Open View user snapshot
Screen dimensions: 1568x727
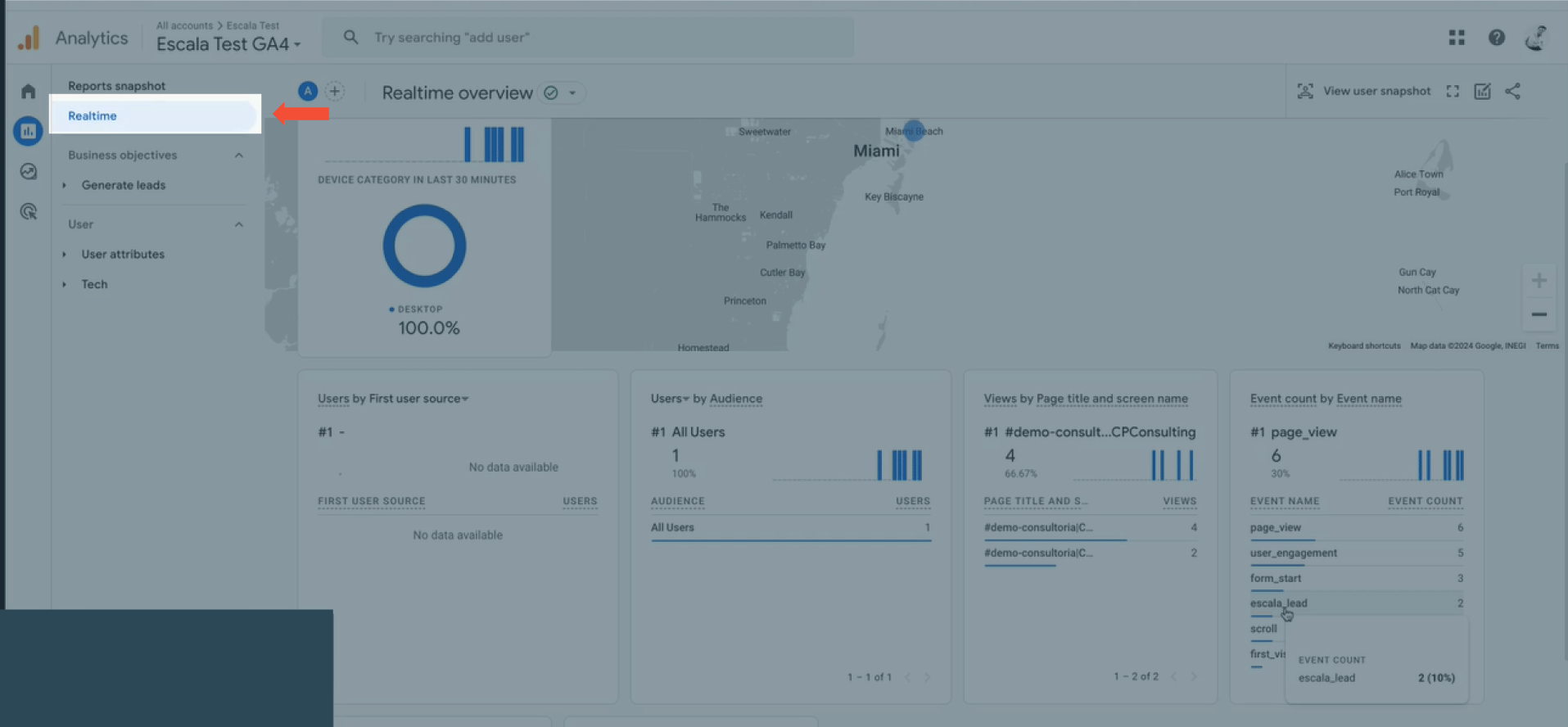(x=1364, y=91)
